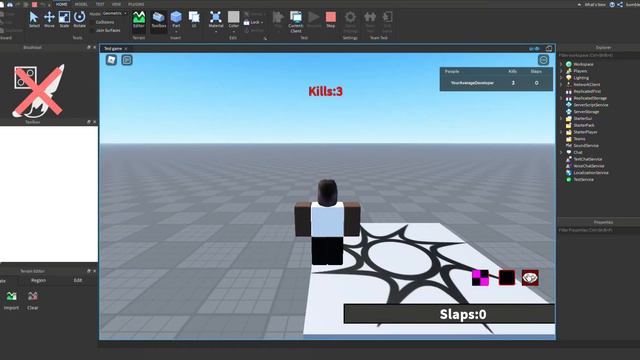The width and height of the screenshot is (640, 360).
Task: Expand the StarterGui node
Action: click(x=562, y=118)
